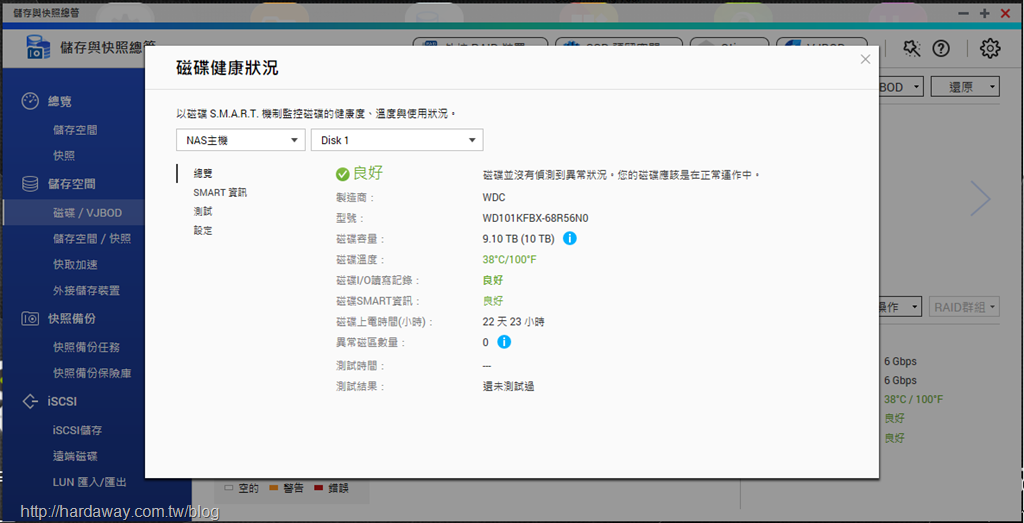
Task: Click the Storage & Snapshots app logo
Action: 39,48
